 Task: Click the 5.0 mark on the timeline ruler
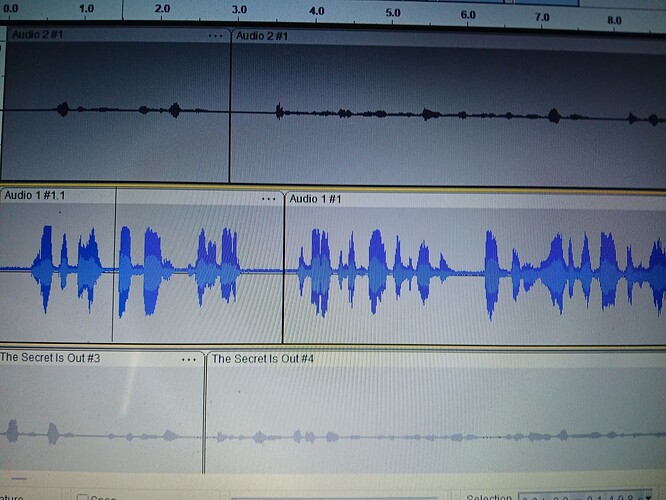click(x=392, y=14)
